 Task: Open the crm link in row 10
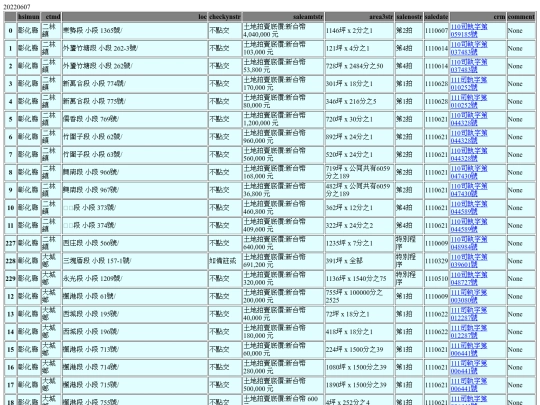469,208
